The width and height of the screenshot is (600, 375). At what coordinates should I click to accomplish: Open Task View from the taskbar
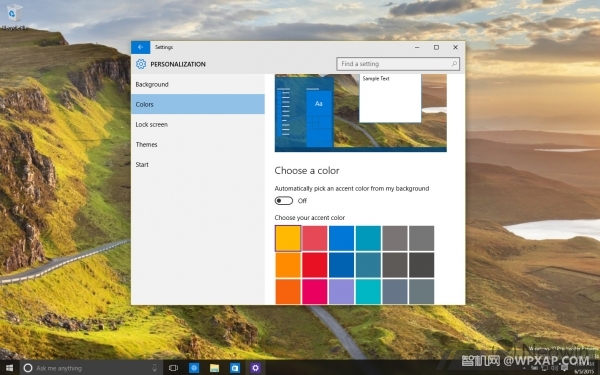(x=173, y=368)
